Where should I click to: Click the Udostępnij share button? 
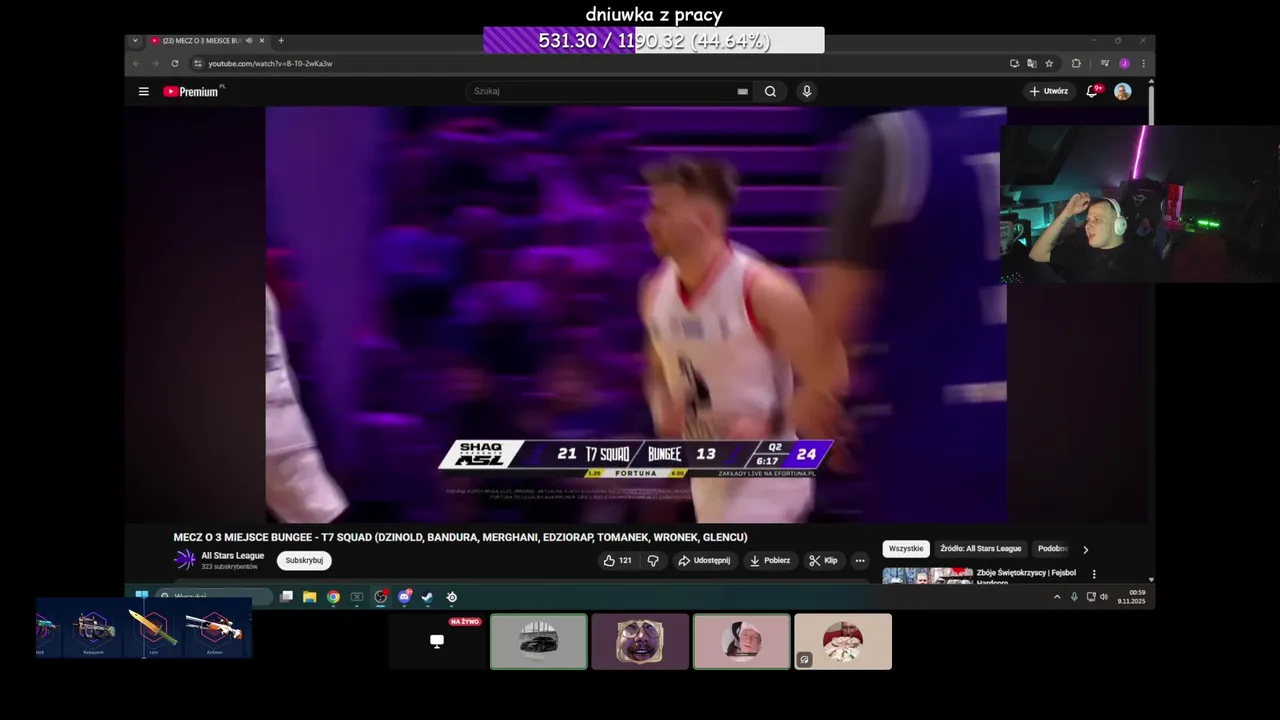(704, 560)
